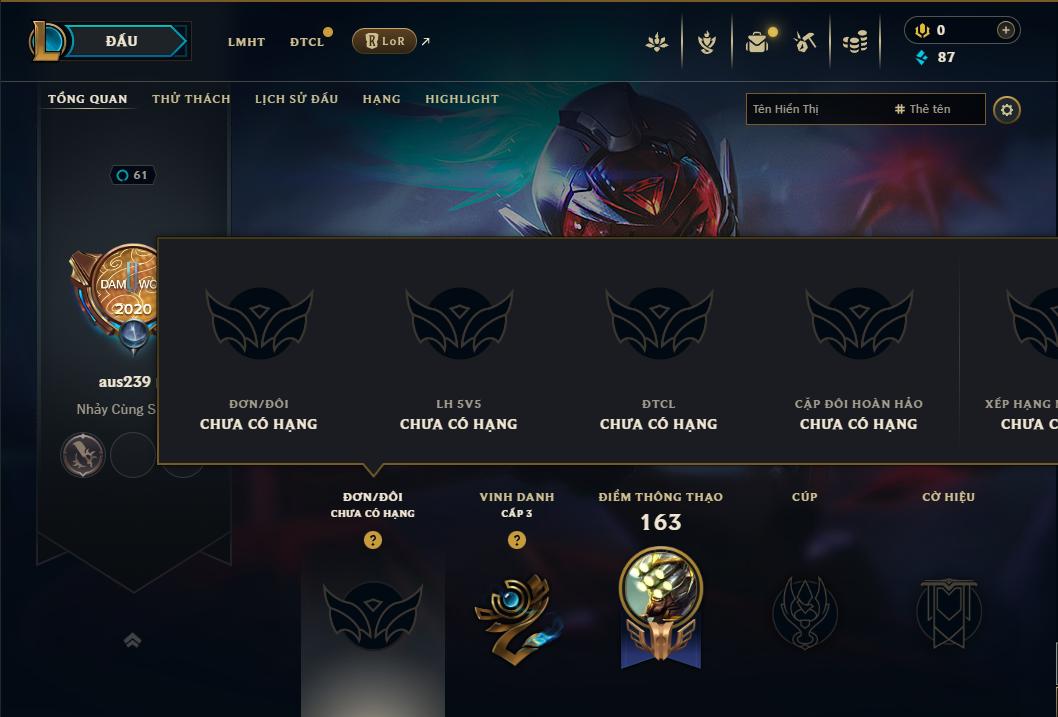Select LMHT game mode in top navigation
This screenshot has height=717, width=1058.
246,42
